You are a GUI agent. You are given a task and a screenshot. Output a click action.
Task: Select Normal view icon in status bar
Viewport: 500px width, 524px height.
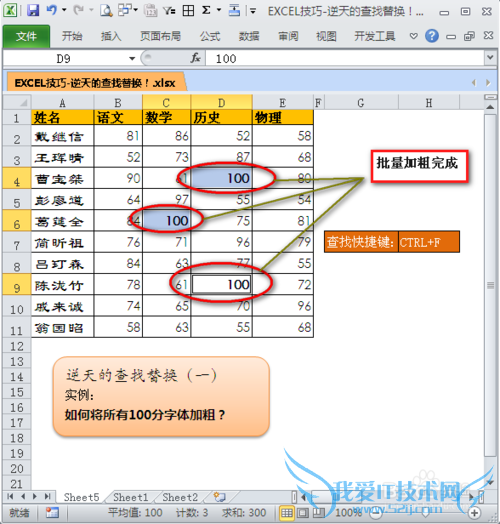point(286,513)
